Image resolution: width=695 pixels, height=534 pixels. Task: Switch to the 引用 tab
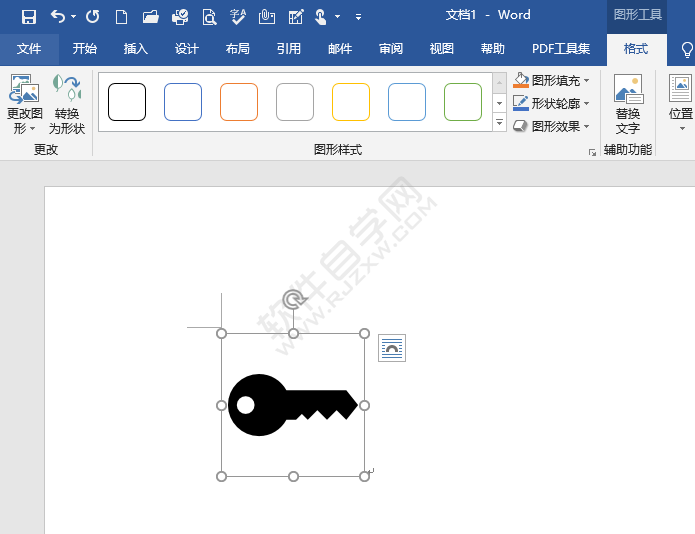click(x=289, y=49)
